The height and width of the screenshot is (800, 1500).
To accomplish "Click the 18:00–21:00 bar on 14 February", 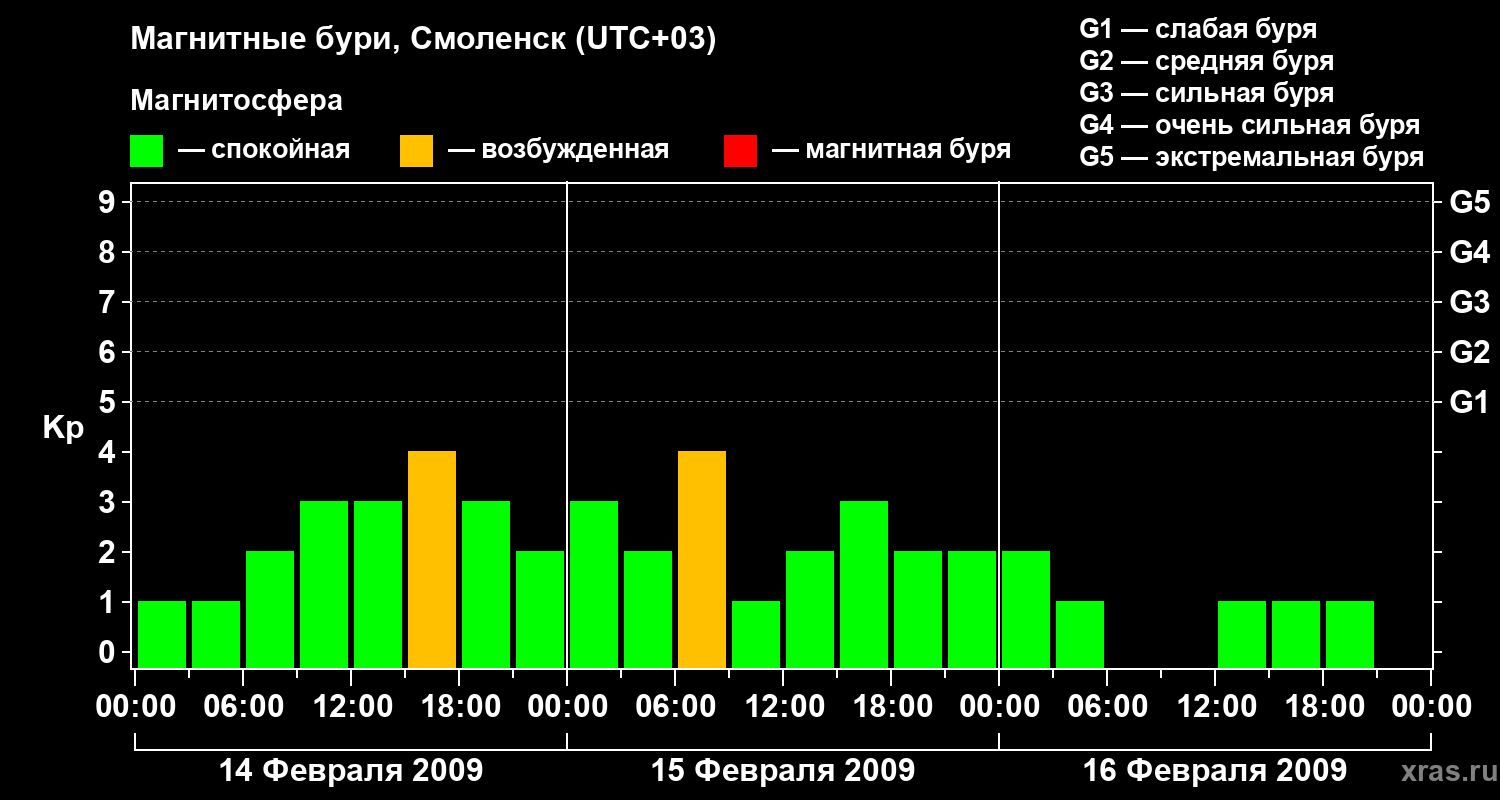I will (x=486, y=584).
